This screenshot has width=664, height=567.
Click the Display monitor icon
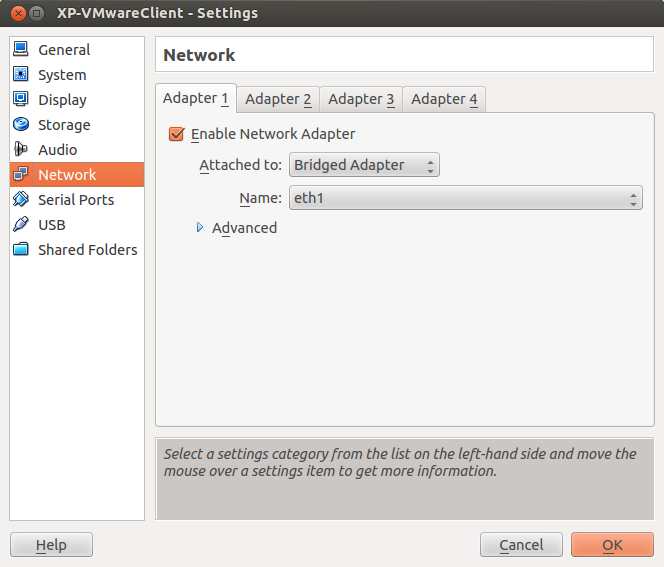[x=21, y=99]
